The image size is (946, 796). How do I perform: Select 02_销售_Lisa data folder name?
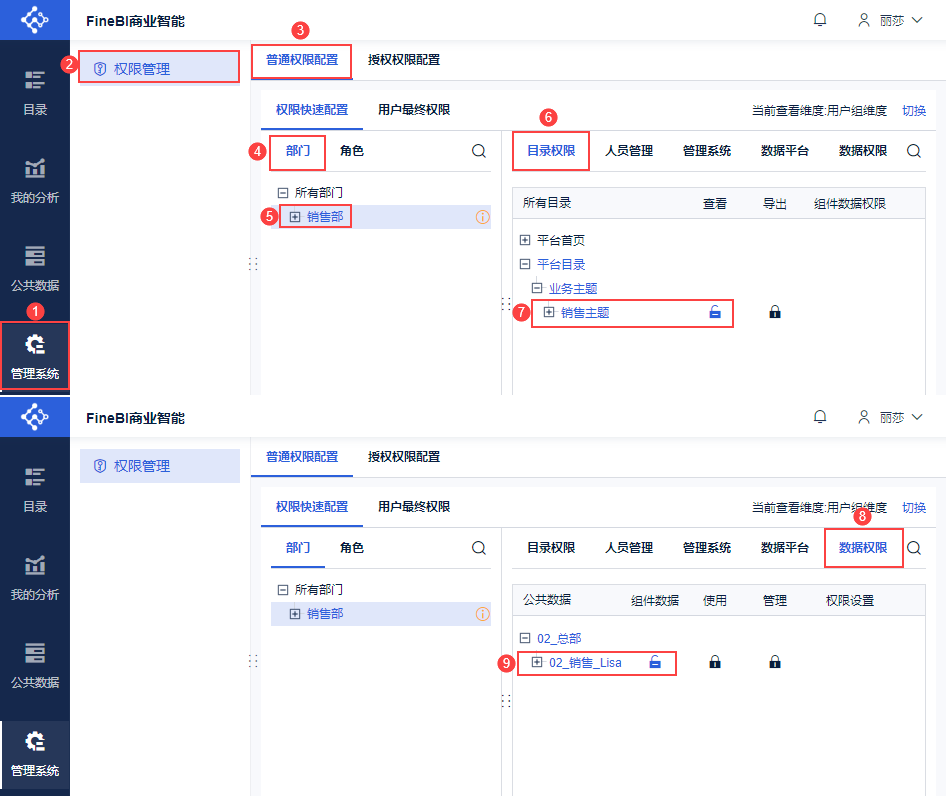tap(585, 663)
